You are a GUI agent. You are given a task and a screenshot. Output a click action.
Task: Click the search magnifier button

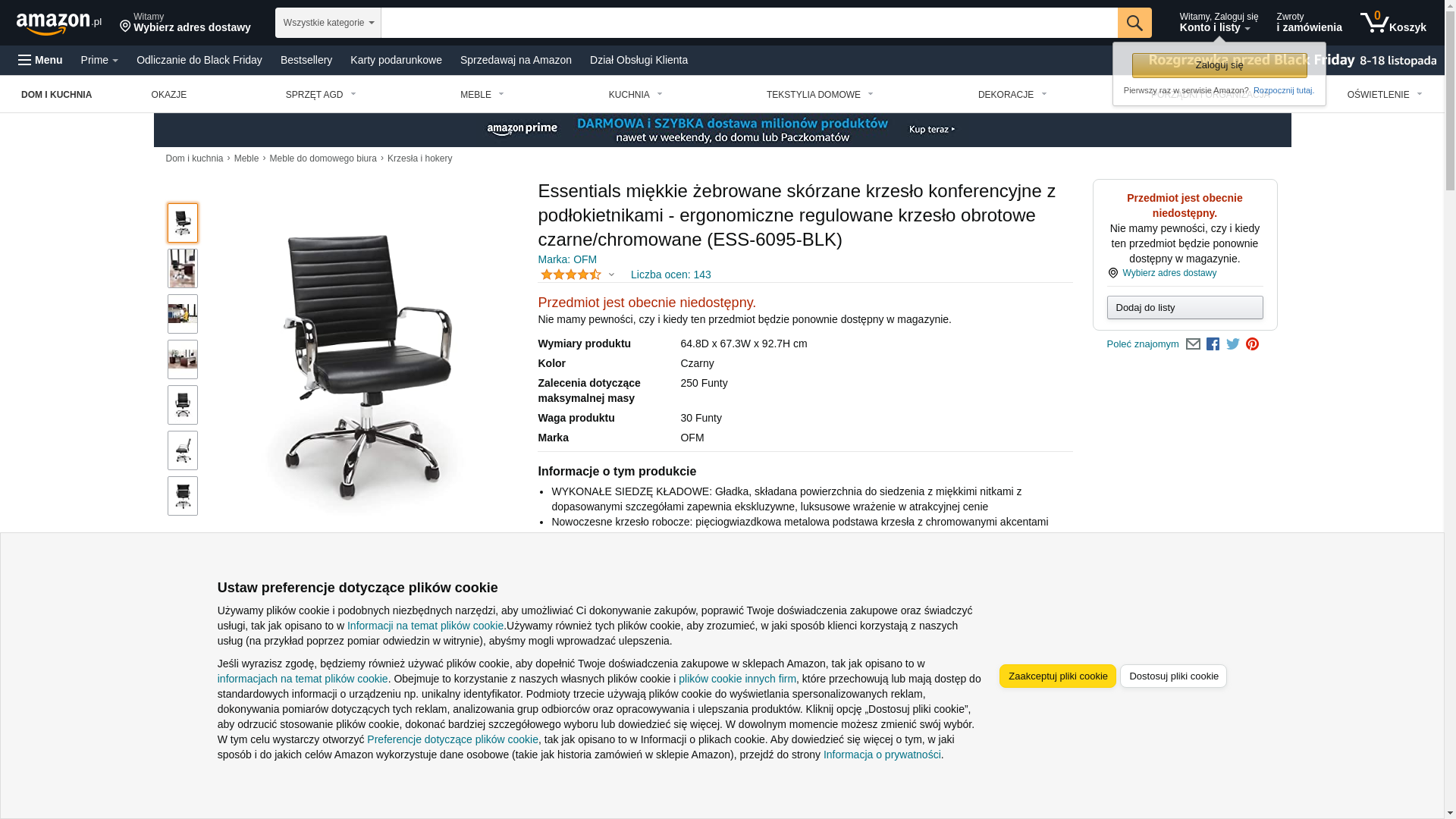1134,23
